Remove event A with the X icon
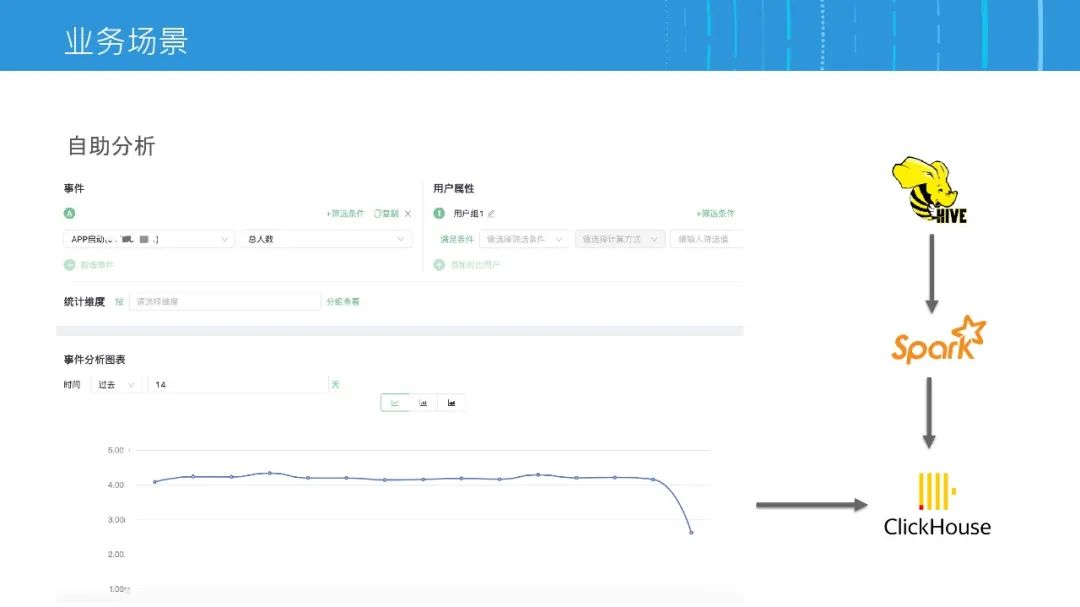The image size is (1080, 607). pos(408,214)
